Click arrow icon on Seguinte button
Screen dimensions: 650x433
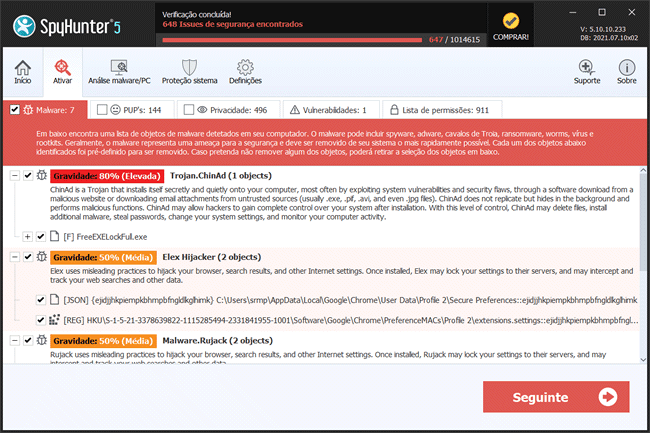tap(607, 397)
